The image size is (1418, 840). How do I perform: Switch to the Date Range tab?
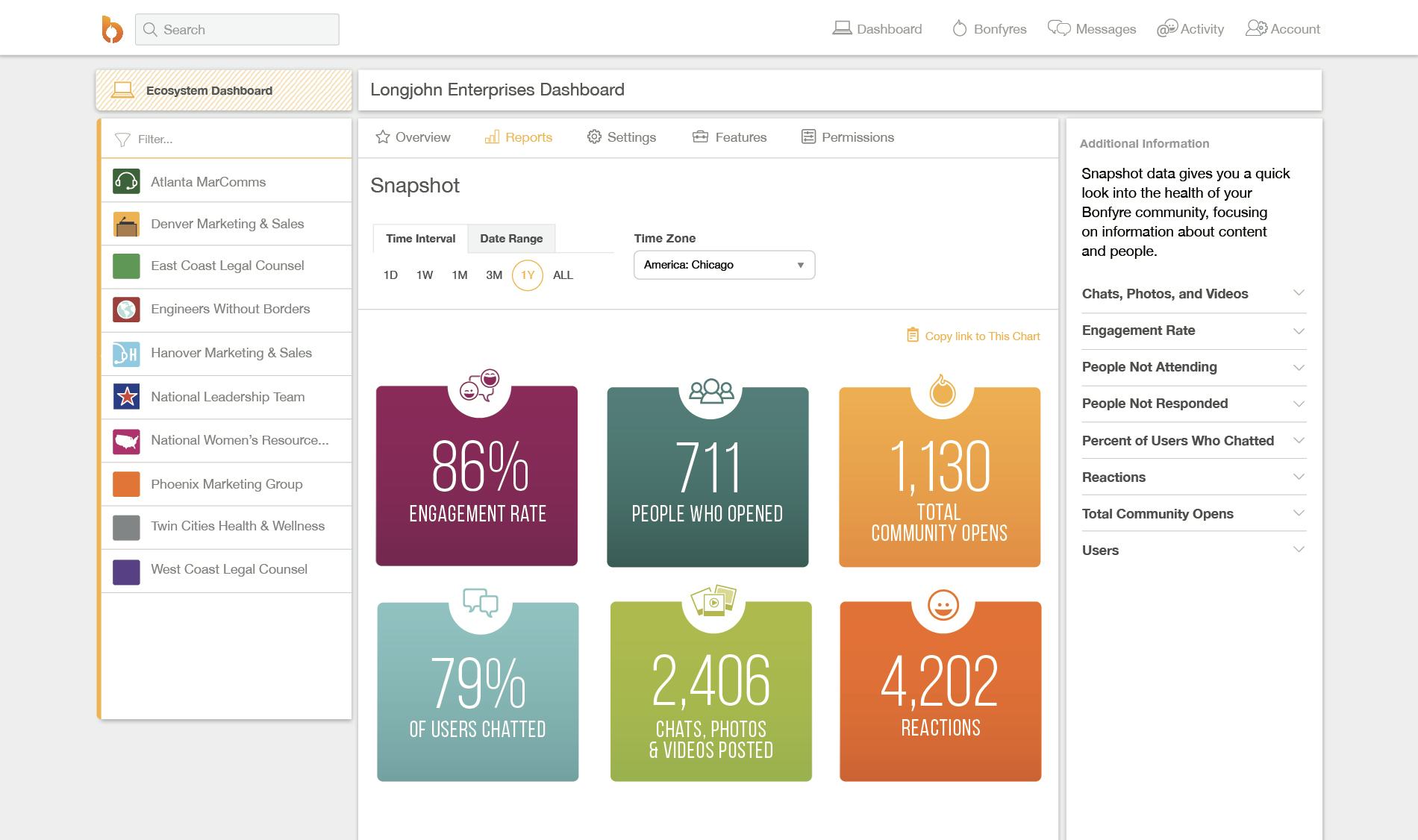(511, 239)
